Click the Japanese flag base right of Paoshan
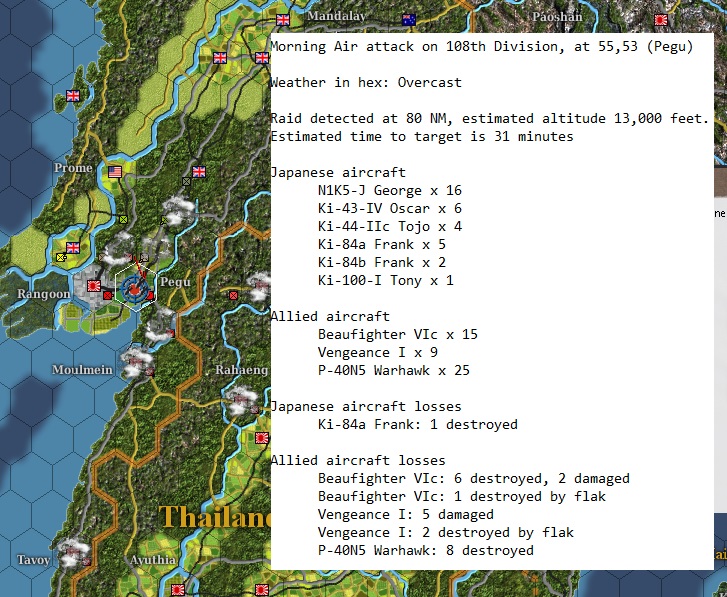 661,19
